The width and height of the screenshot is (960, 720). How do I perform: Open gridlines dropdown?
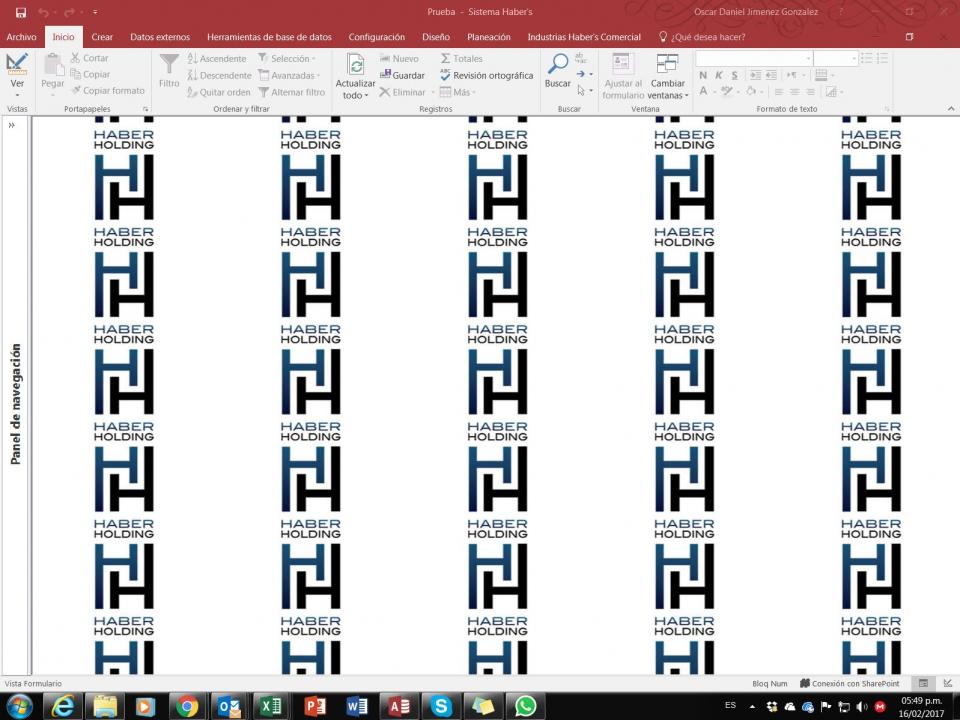coord(825,75)
